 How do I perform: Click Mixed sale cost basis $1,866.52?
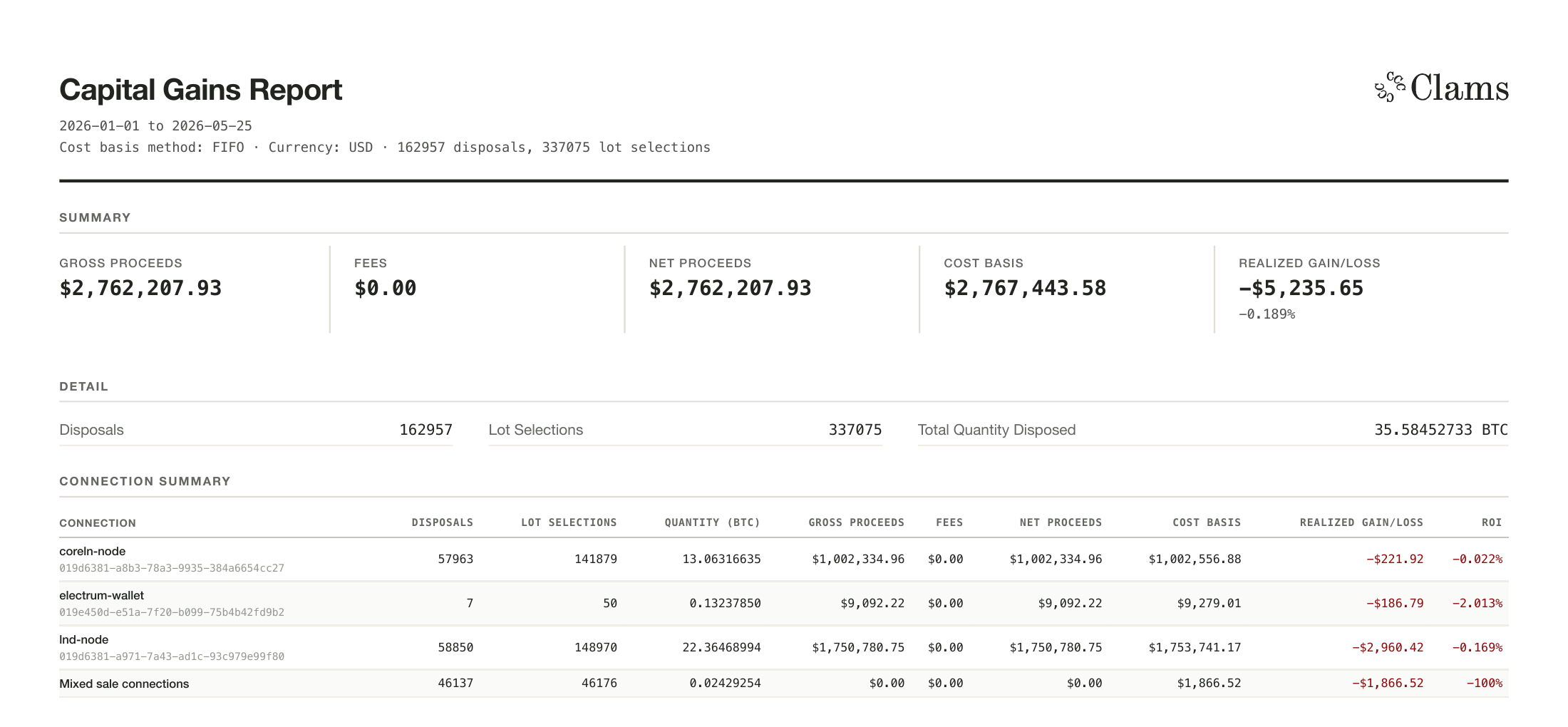[x=1209, y=684]
